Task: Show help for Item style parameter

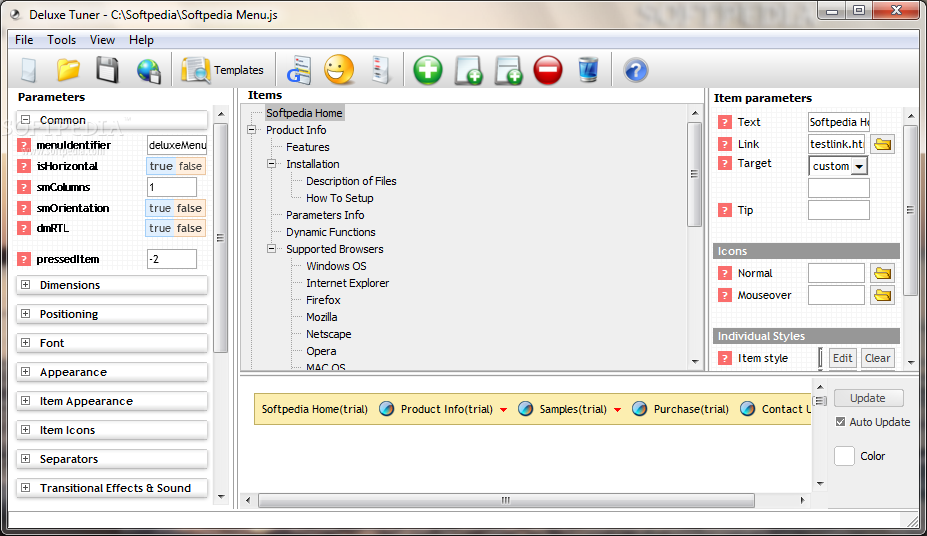Action: point(725,358)
